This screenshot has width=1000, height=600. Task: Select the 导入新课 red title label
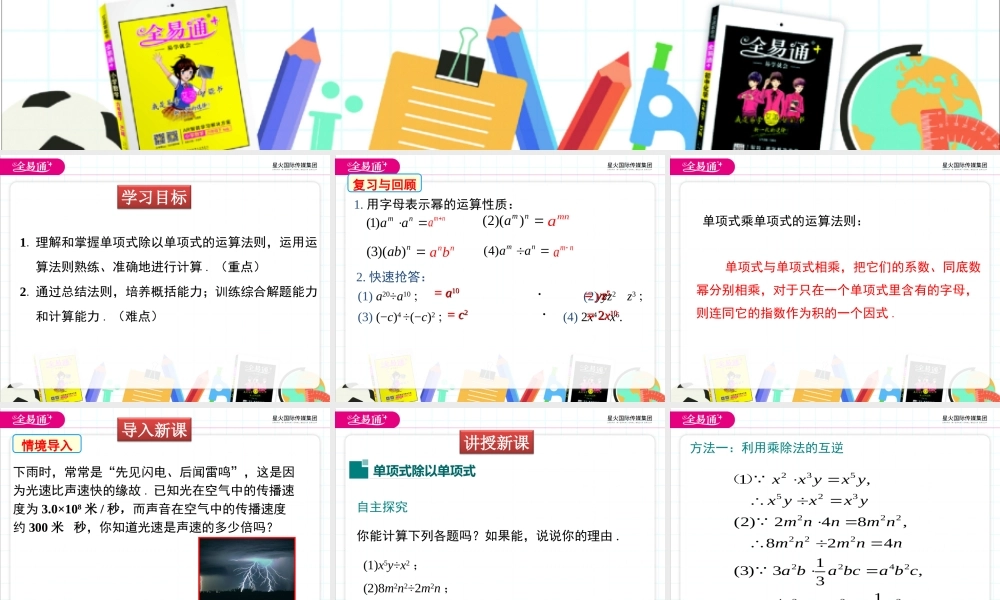tap(154, 430)
